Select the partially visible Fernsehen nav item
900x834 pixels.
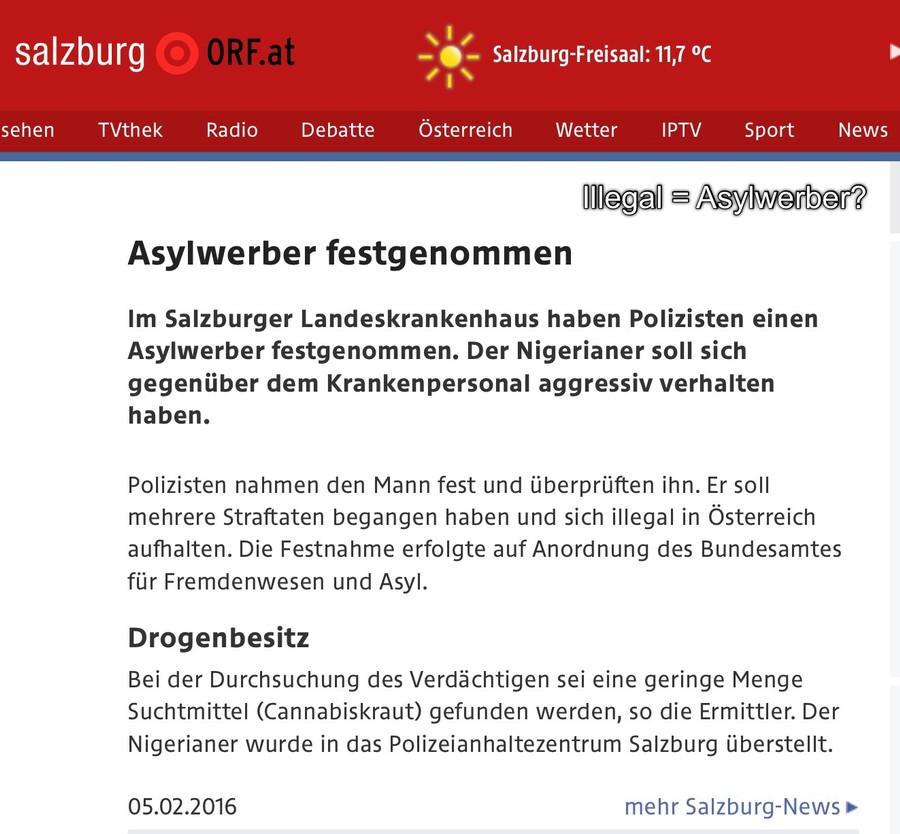27,130
